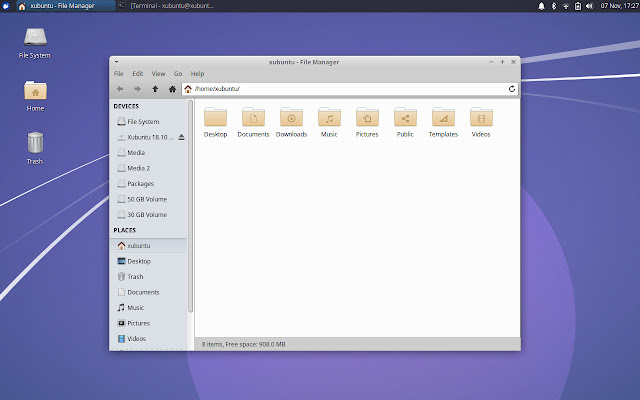Open the Help menu
640x400 pixels.
coord(198,74)
